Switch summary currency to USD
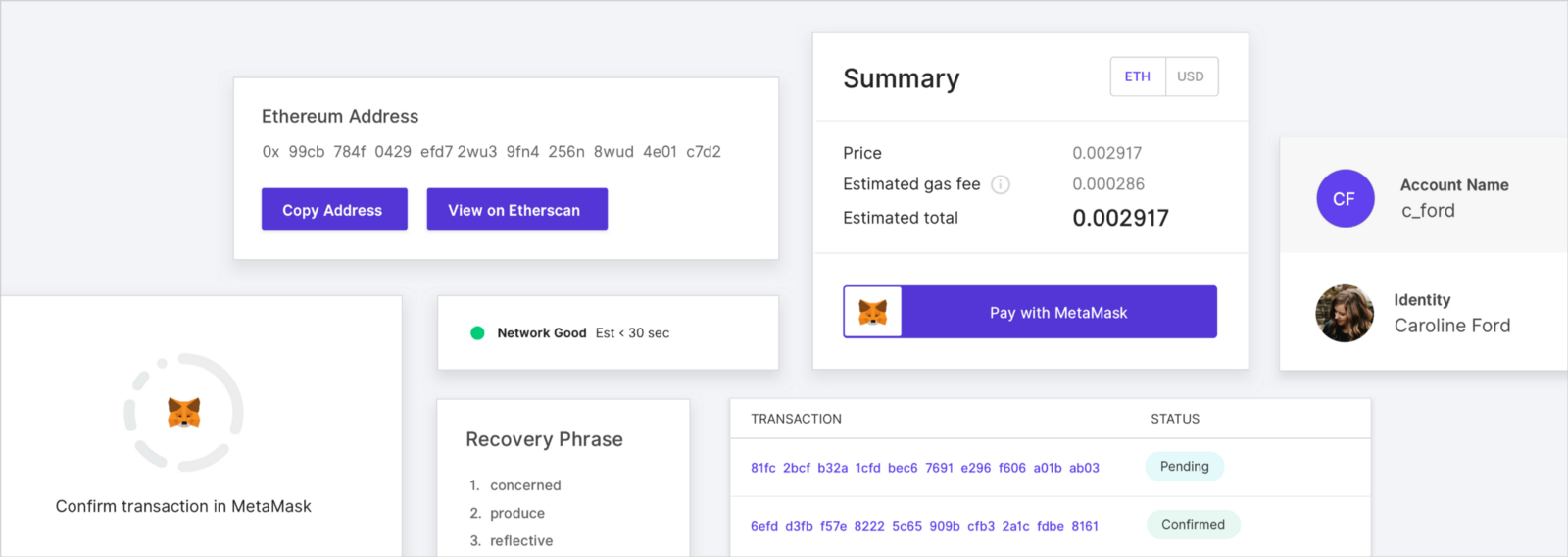Image resolution: width=1568 pixels, height=557 pixels. click(1191, 76)
